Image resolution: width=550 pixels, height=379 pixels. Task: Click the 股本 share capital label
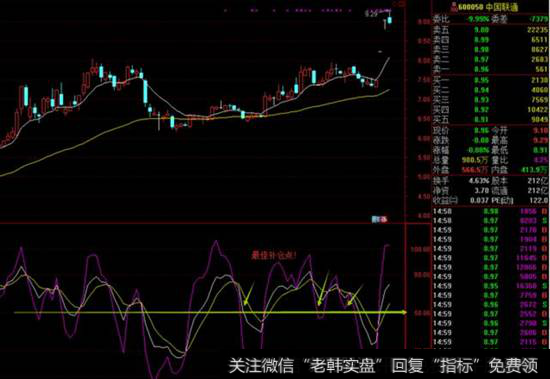499,181
